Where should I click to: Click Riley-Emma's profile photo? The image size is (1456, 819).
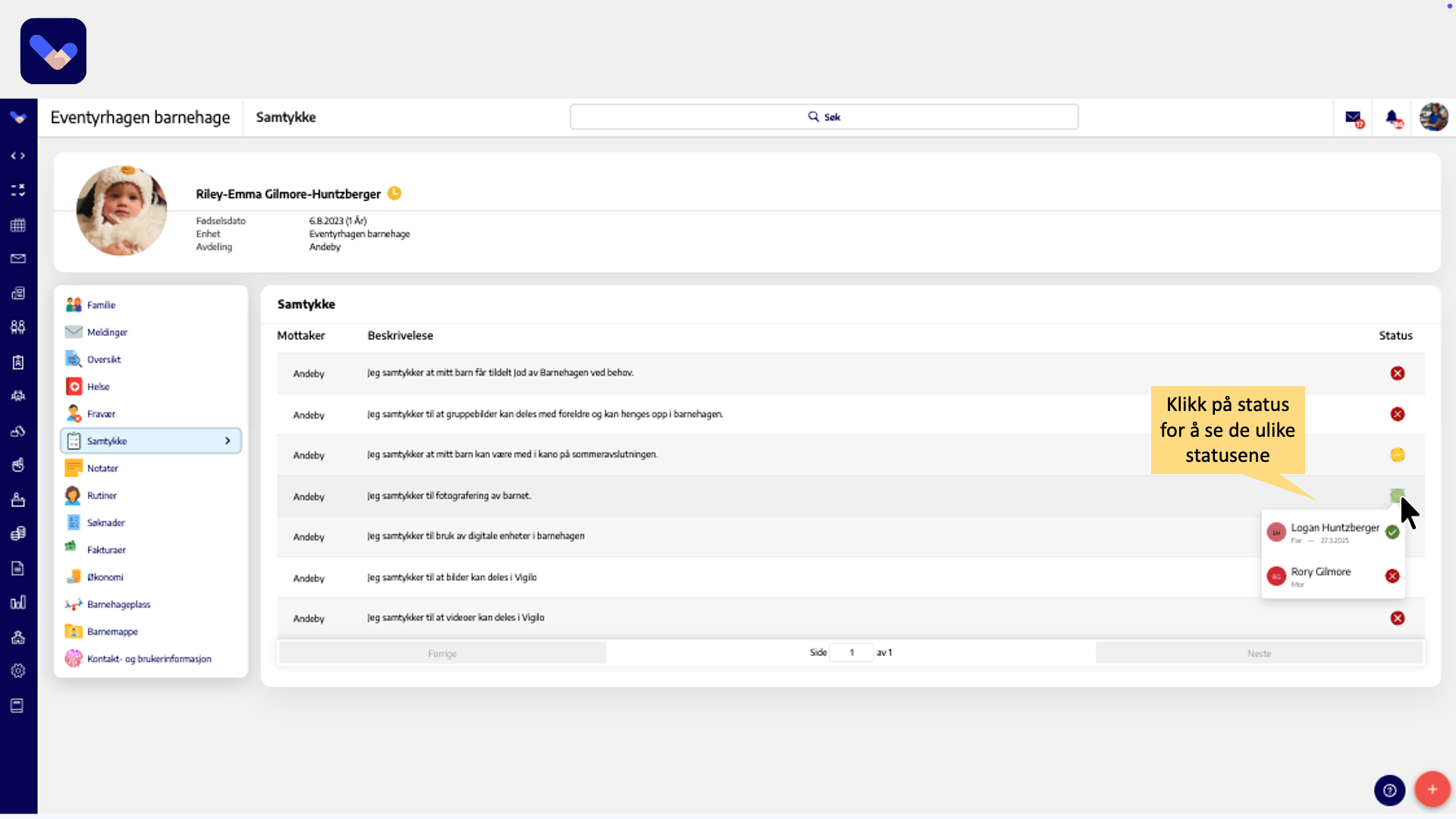[x=121, y=211]
